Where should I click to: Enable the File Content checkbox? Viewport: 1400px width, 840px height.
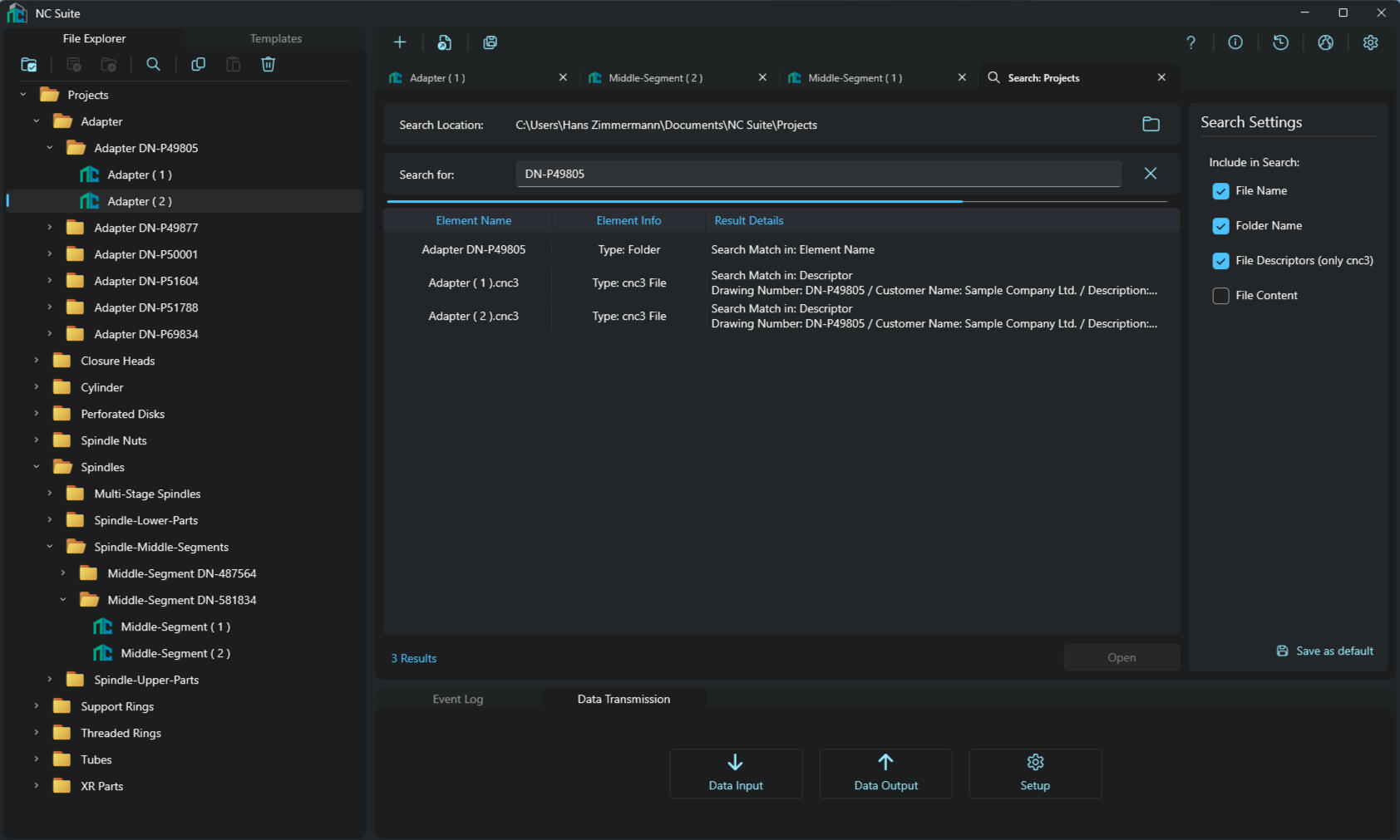click(1220, 296)
